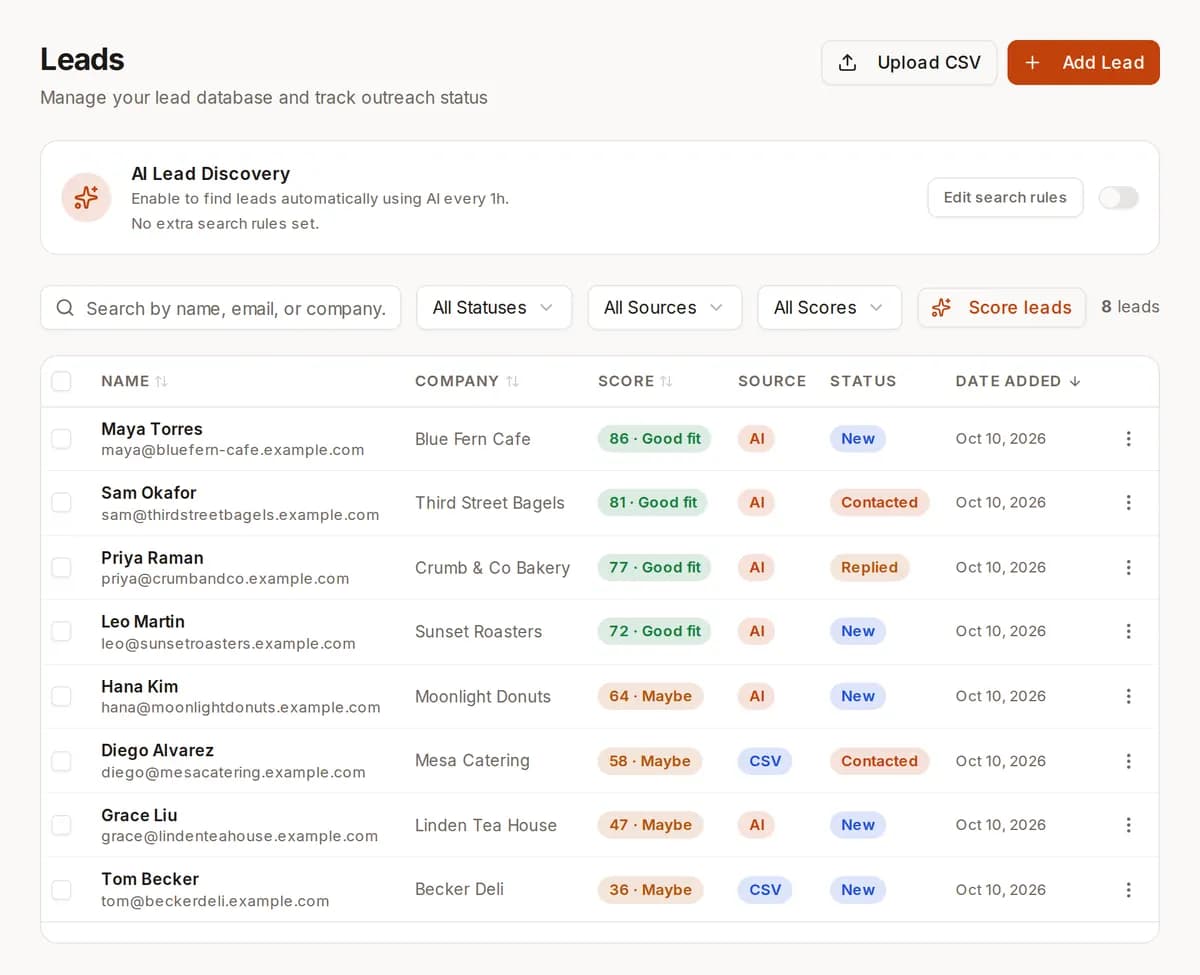This screenshot has width=1200, height=975.
Task: Check the box for Grace Liu
Action: click(61, 825)
